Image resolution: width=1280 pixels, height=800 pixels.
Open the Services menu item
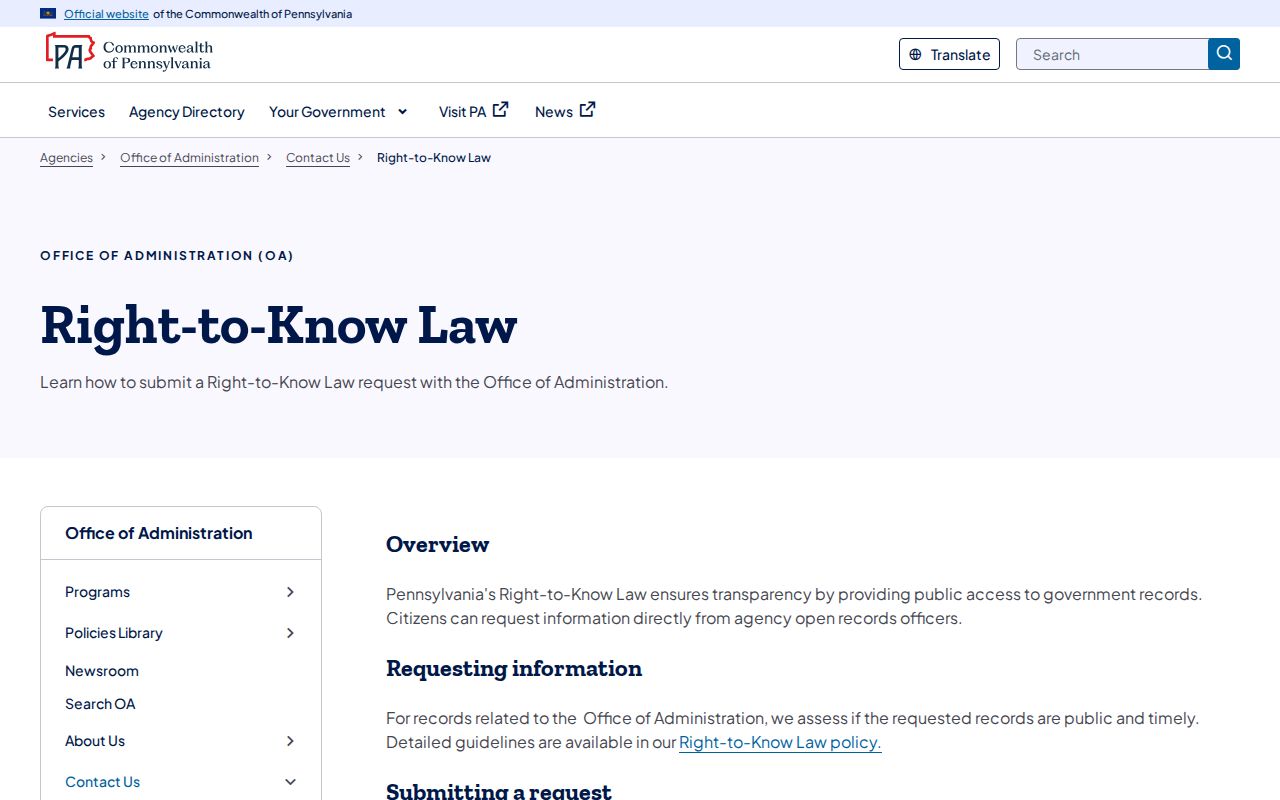[x=76, y=112]
